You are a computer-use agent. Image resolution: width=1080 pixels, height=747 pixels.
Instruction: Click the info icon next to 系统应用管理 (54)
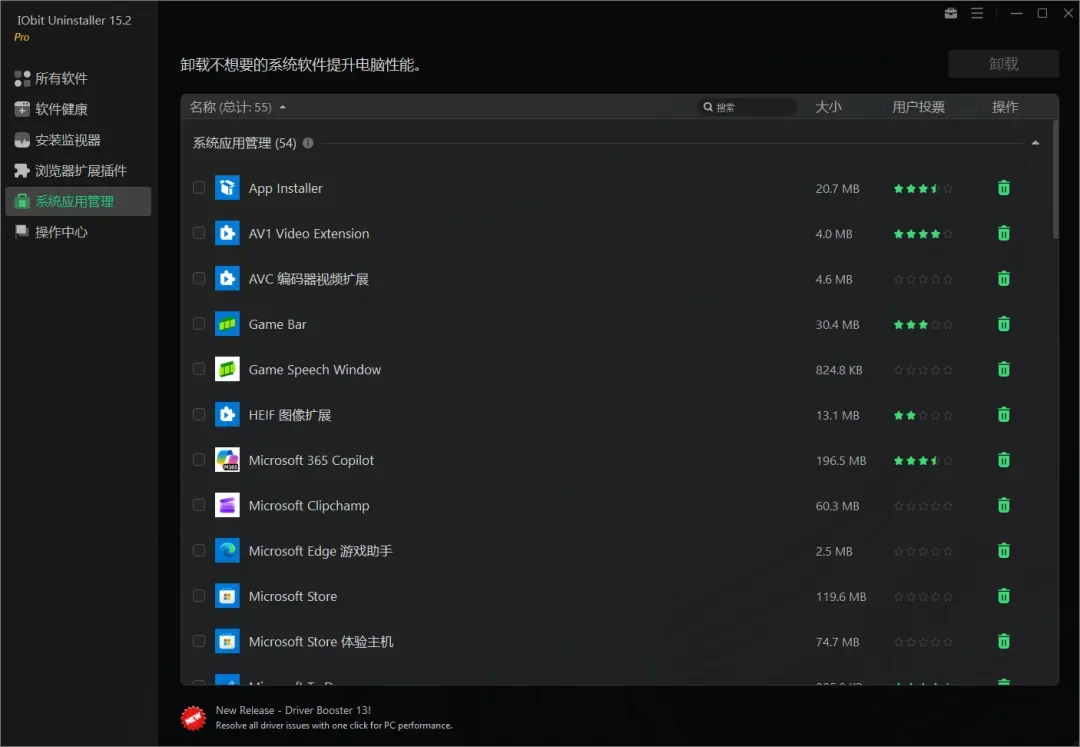pyautogui.click(x=308, y=143)
